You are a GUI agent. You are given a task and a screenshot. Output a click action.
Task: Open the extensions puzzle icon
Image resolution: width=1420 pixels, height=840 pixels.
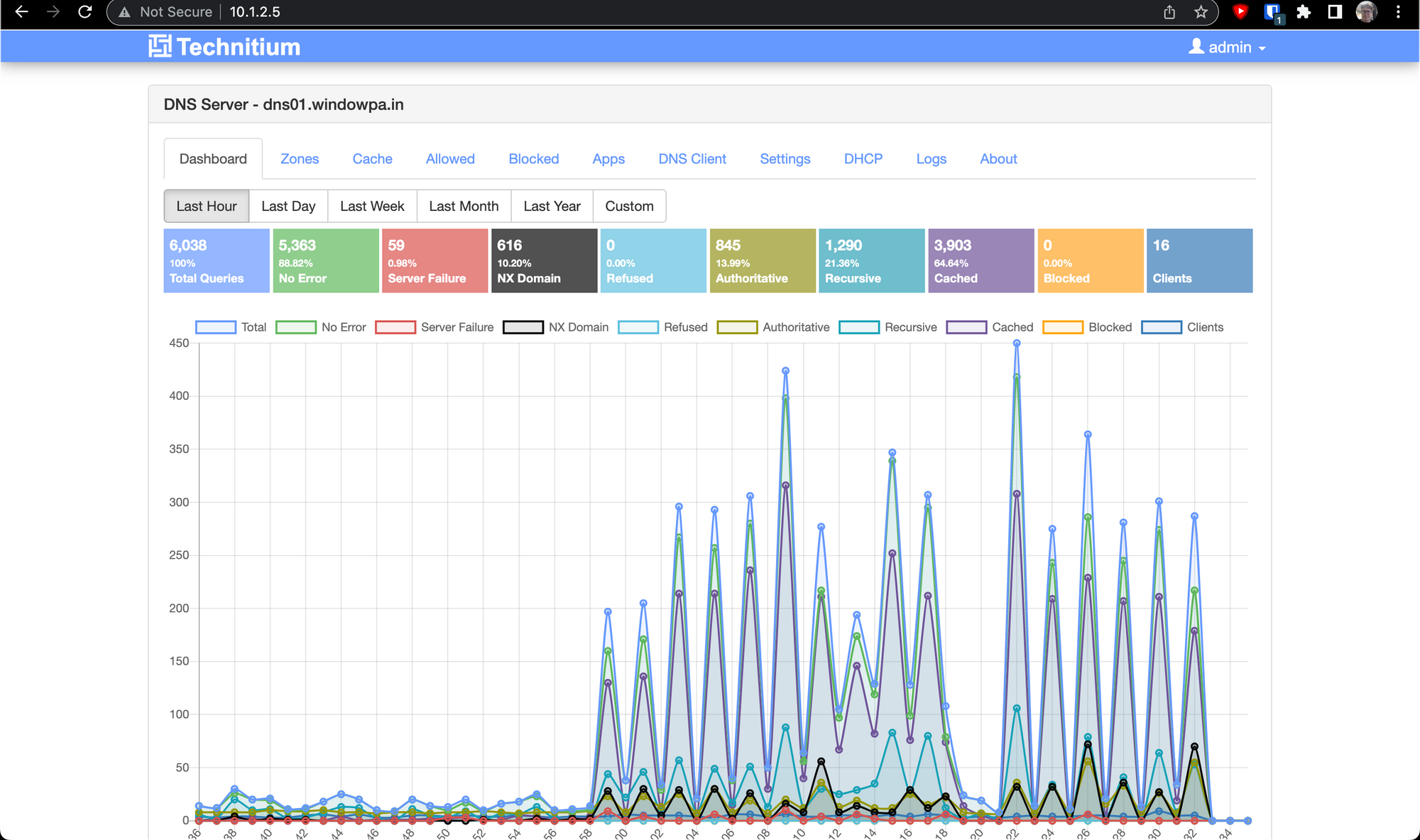1303,12
